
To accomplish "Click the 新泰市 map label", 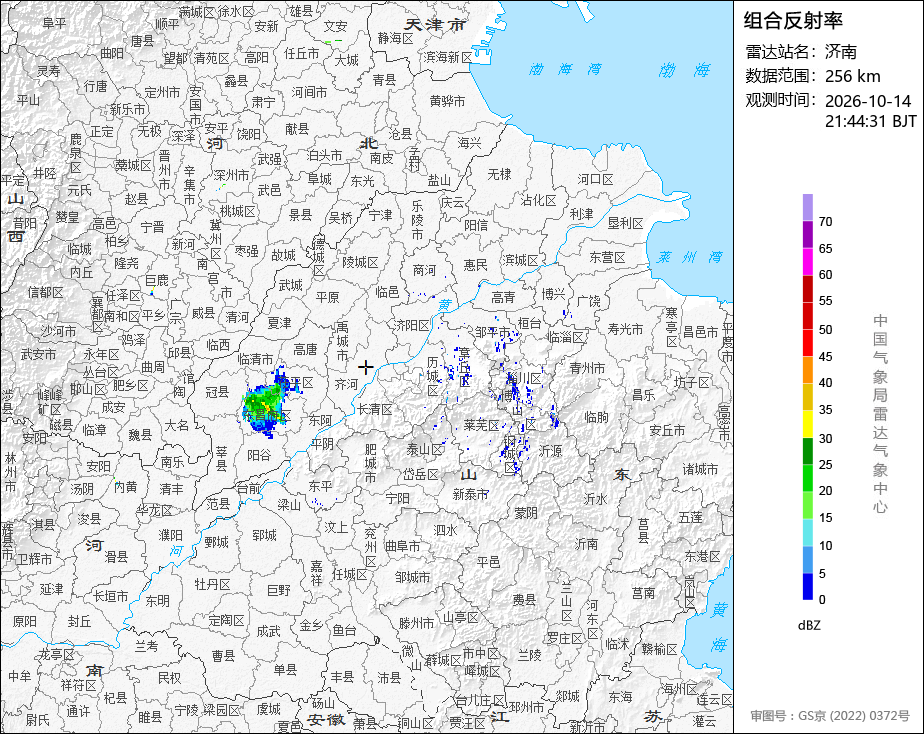I will [x=470, y=494].
